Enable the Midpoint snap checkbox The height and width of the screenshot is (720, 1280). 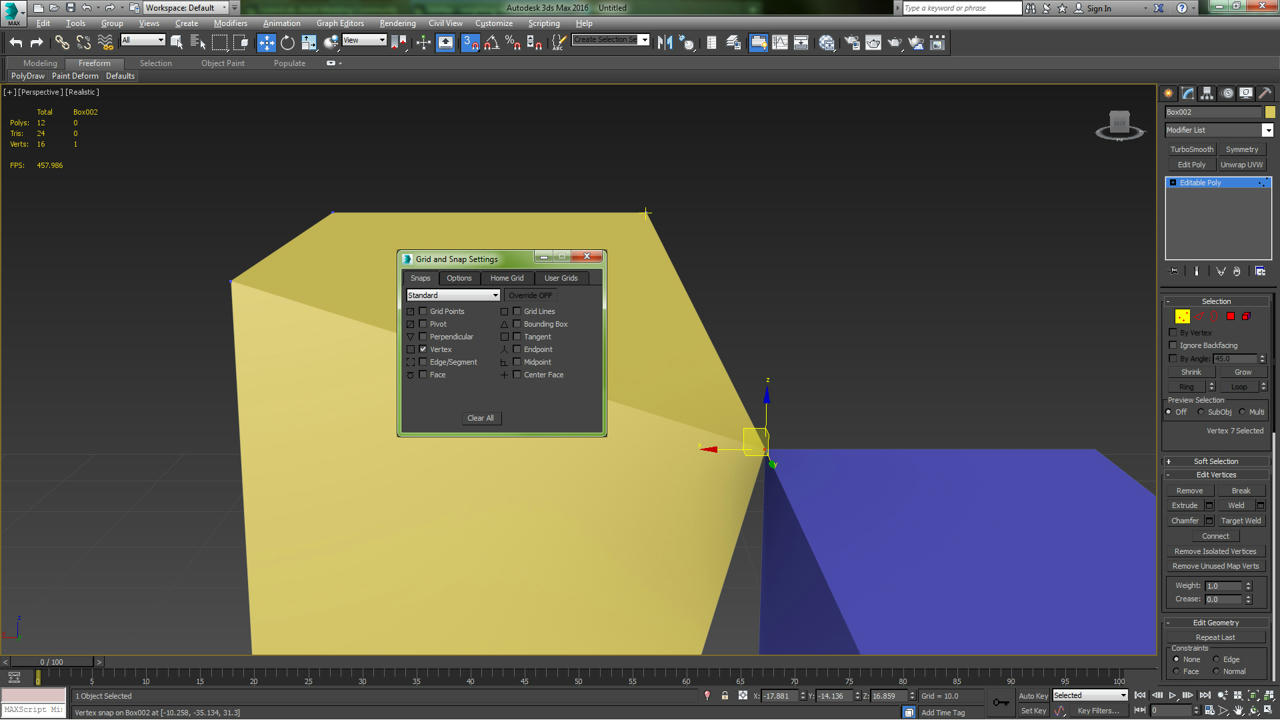[517, 362]
